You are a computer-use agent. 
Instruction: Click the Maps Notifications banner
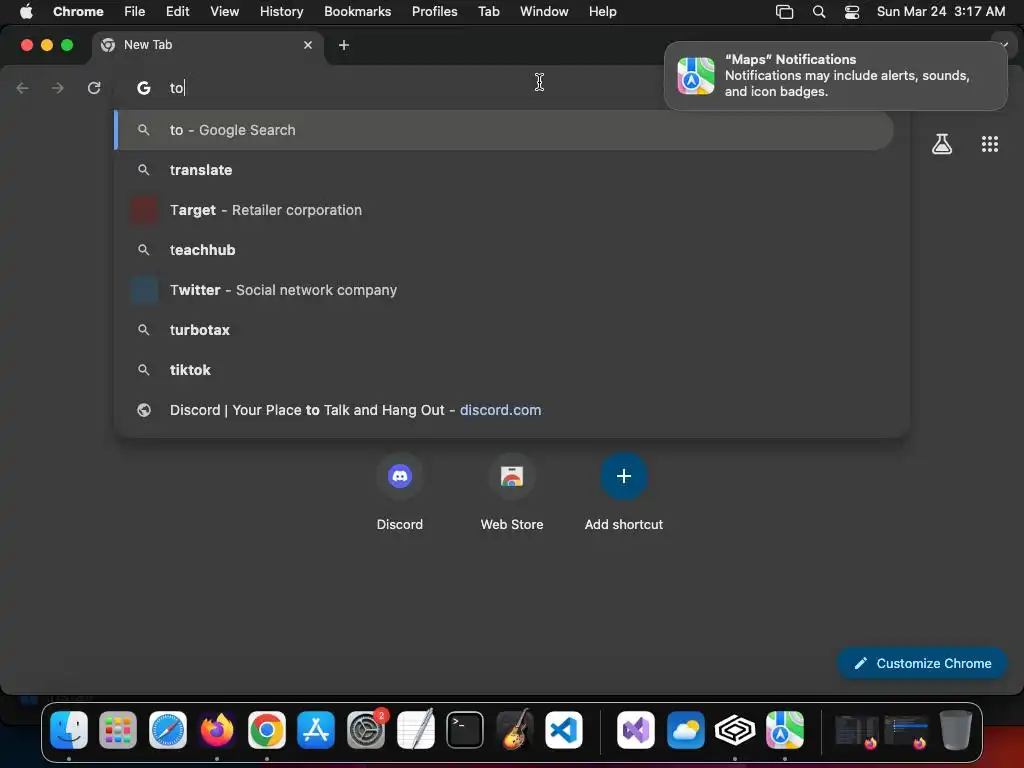pyautogui.click(x=835, y=76)
